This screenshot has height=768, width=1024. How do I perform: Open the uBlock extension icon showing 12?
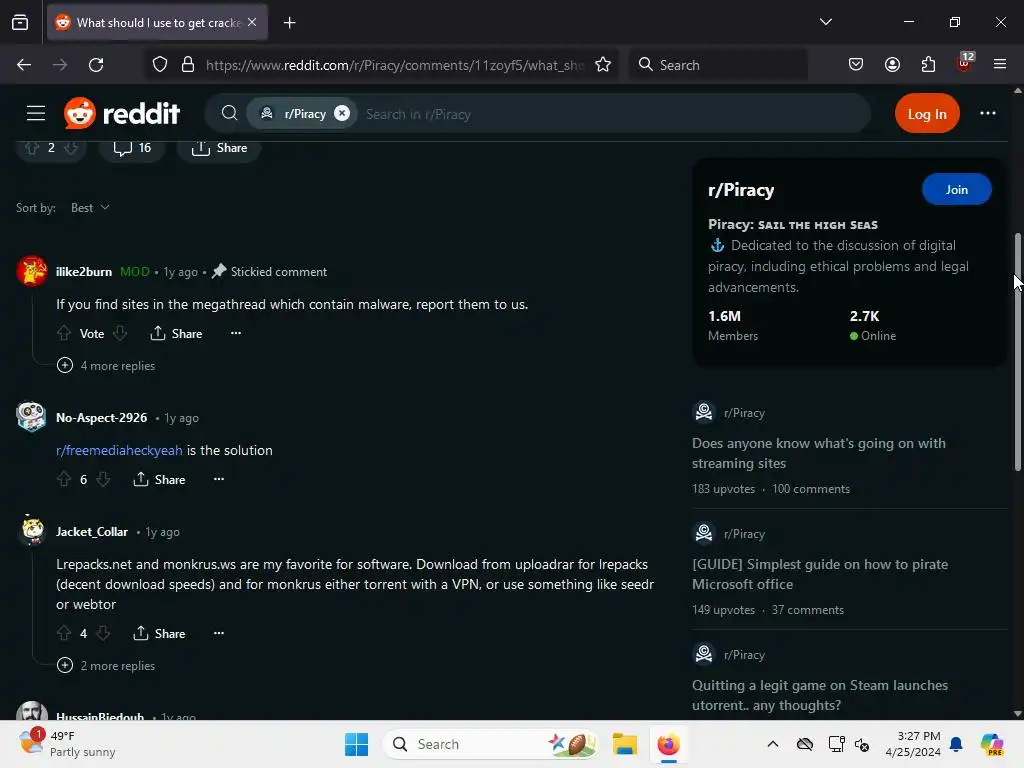point(965,63)
